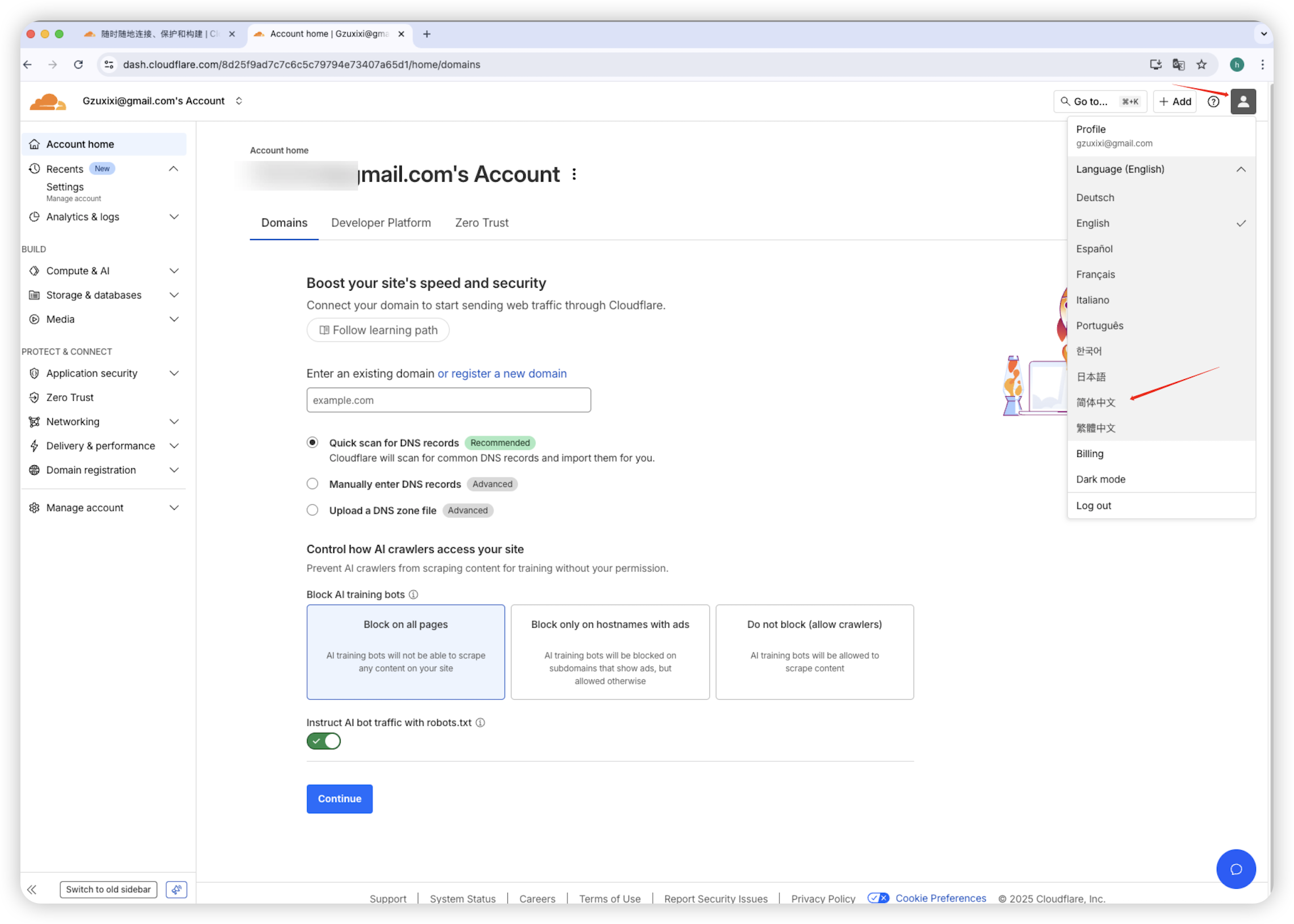Select Upload a DNS zone file

point(312,510)
